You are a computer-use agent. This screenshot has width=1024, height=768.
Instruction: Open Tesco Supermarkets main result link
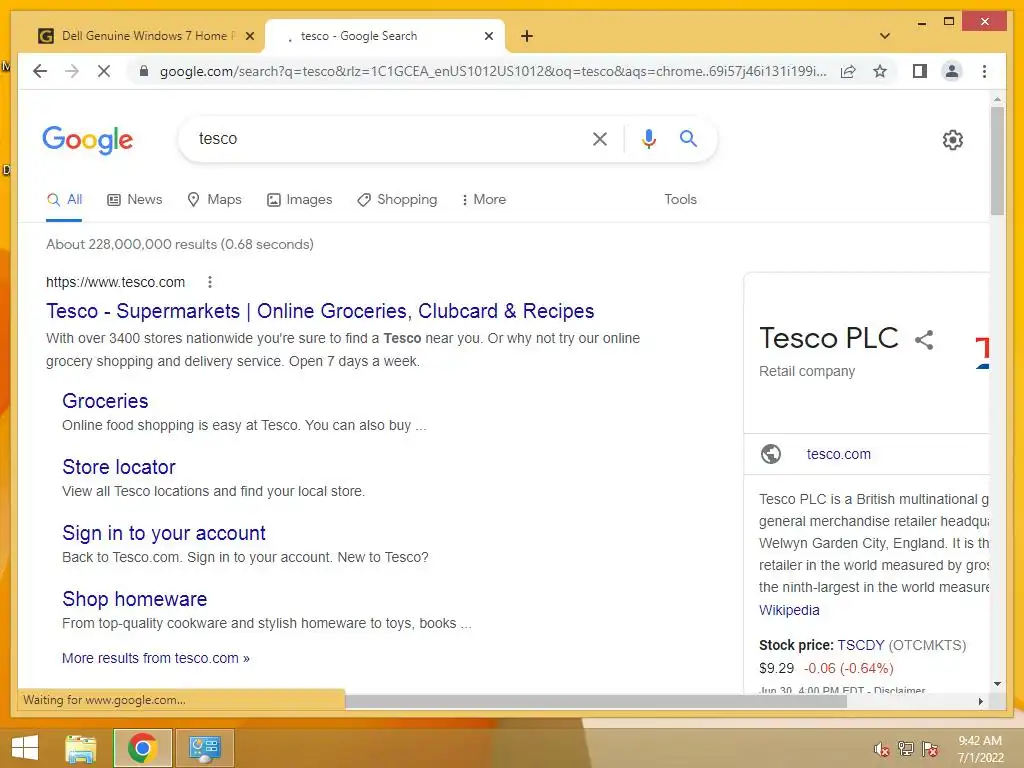coord(320,311)
